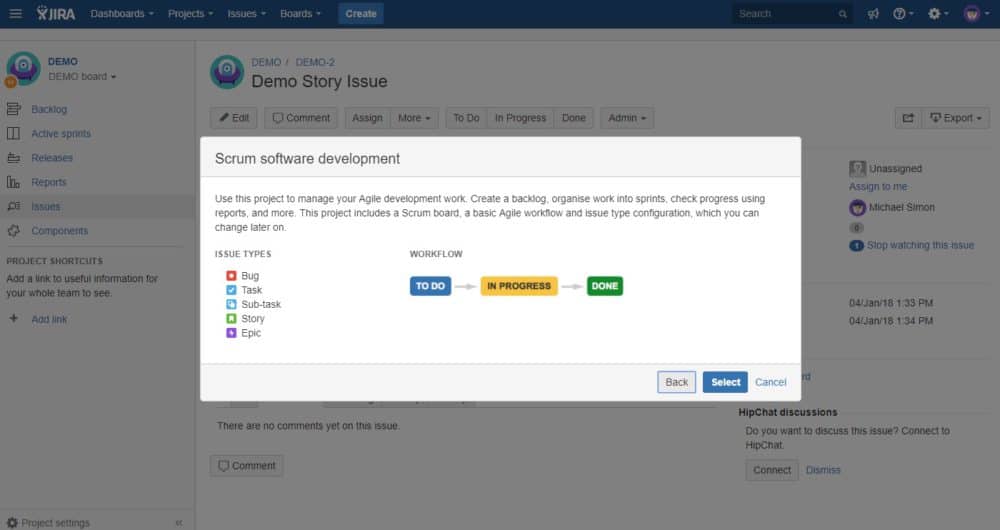The width and height of the screenshot is (1000, 530).
Task: Click the Project settings gear icon
Action: 12,522
